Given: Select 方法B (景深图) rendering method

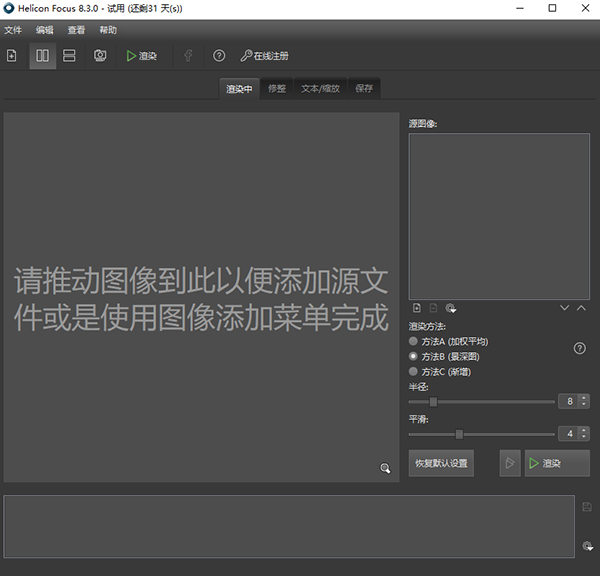Looking at the screenshot, I should click(444, 357).
